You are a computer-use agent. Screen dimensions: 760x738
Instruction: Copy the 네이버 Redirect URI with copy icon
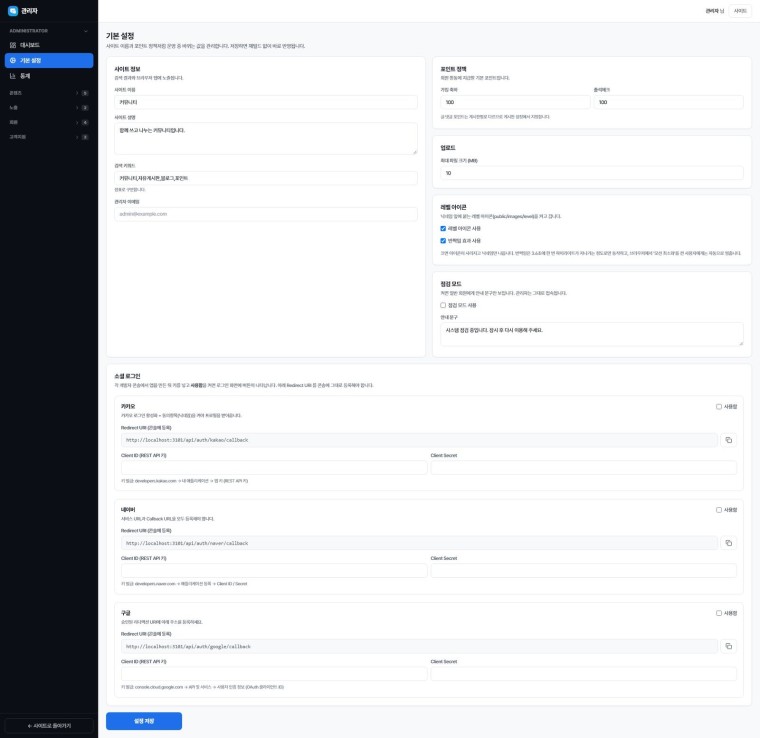pos(728,543)
